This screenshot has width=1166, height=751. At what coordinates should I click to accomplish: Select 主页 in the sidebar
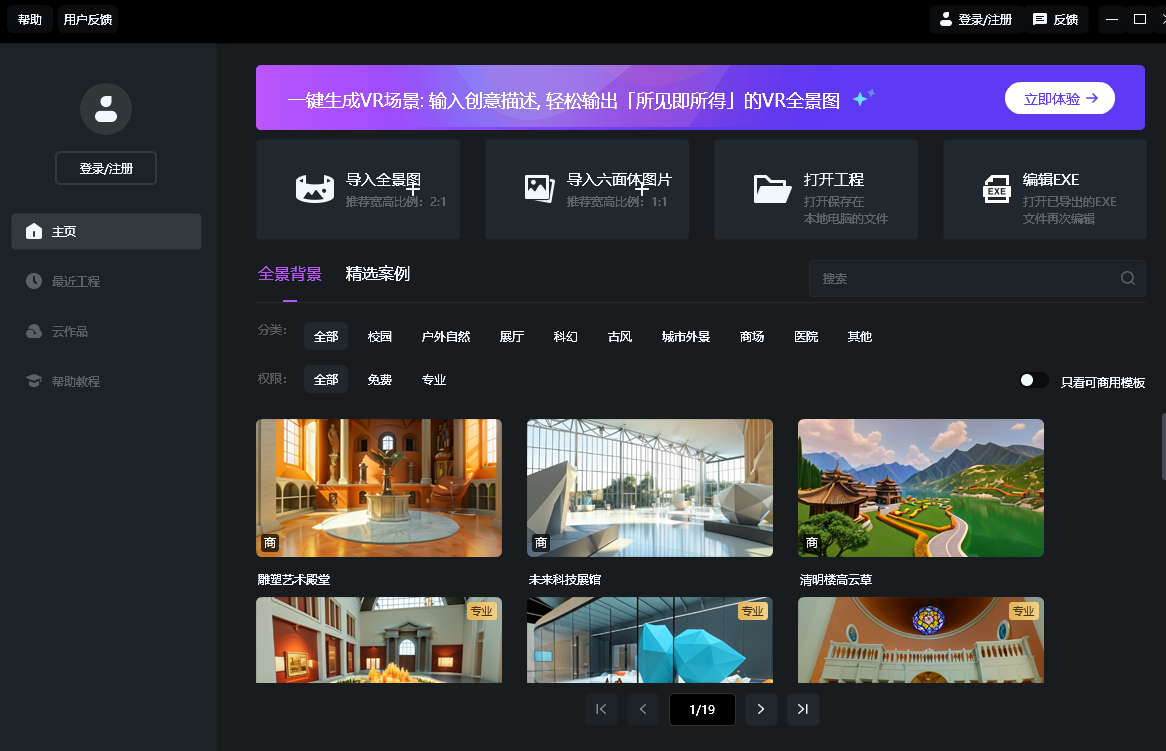pyautogui.click(x=106, y=231)
